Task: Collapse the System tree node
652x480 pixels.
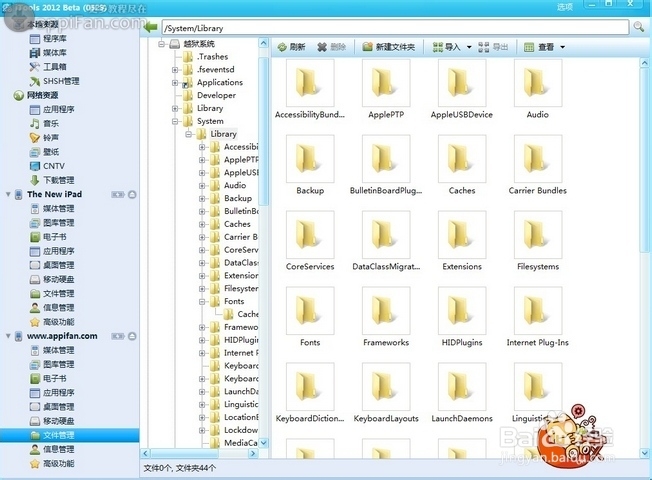Action: click(x=175, y=121)
